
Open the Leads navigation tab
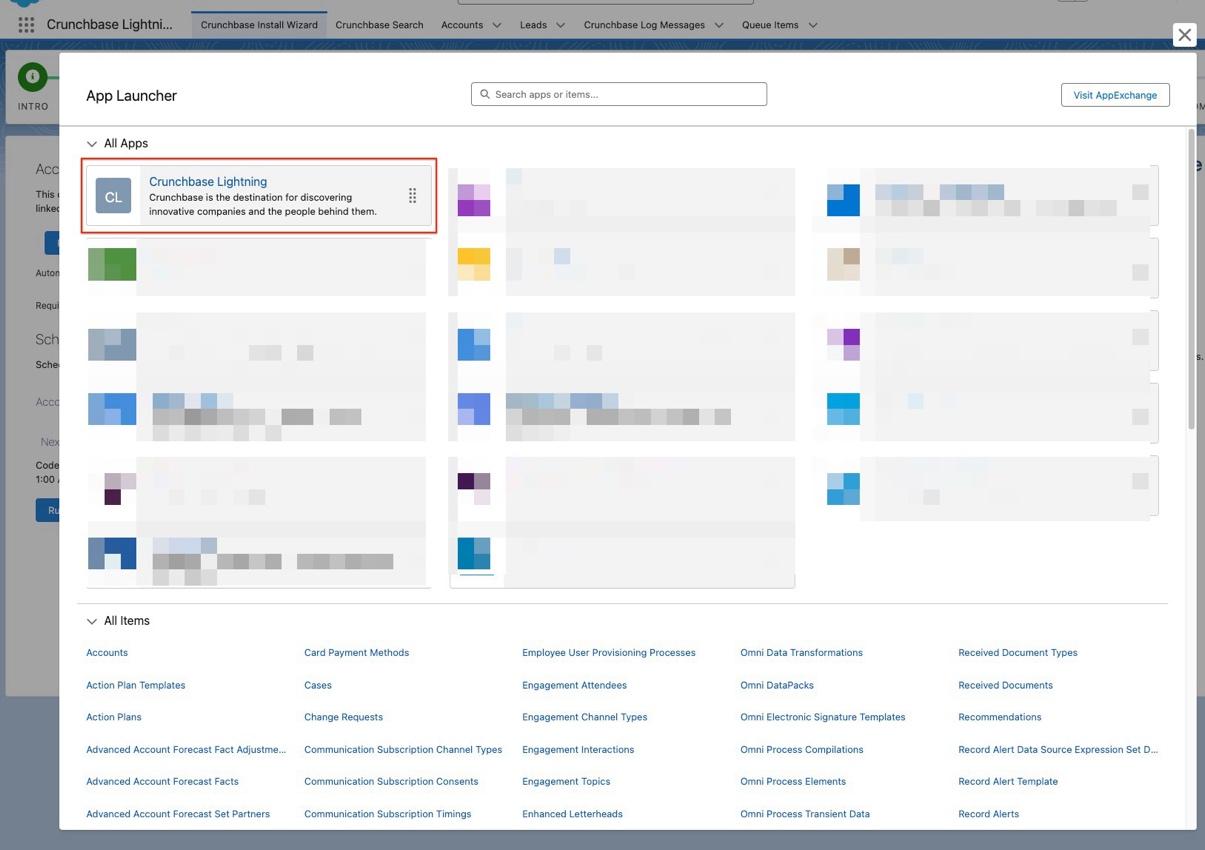click(533, 25)
